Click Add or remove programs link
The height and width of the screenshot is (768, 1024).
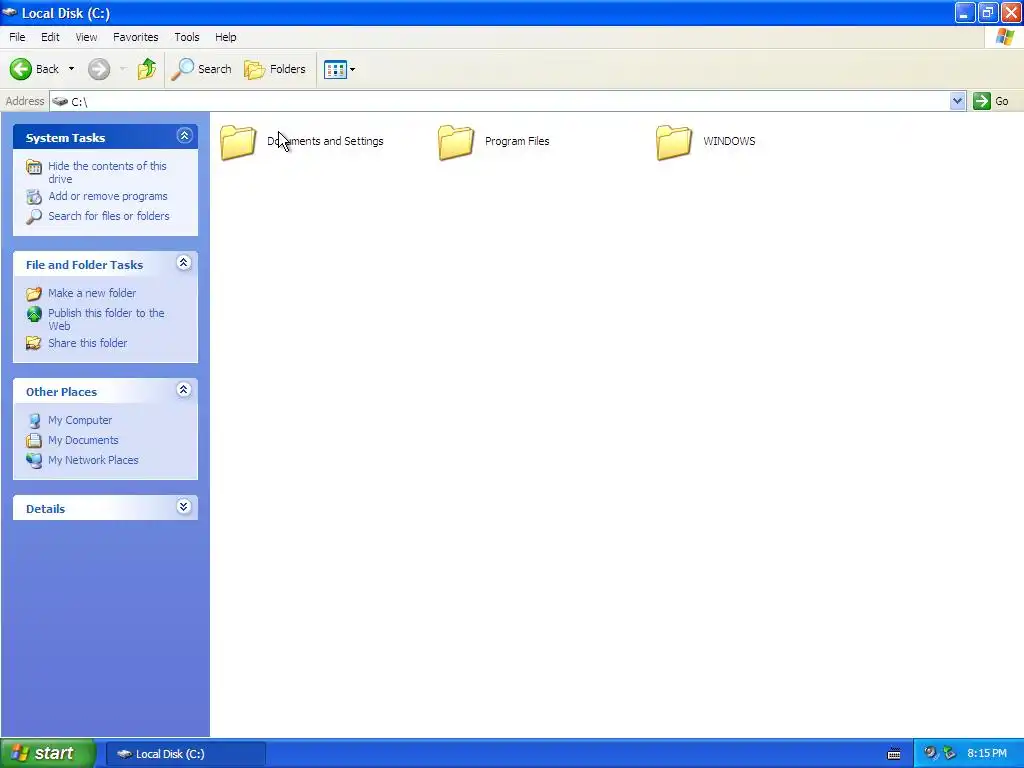coord(108,196)
